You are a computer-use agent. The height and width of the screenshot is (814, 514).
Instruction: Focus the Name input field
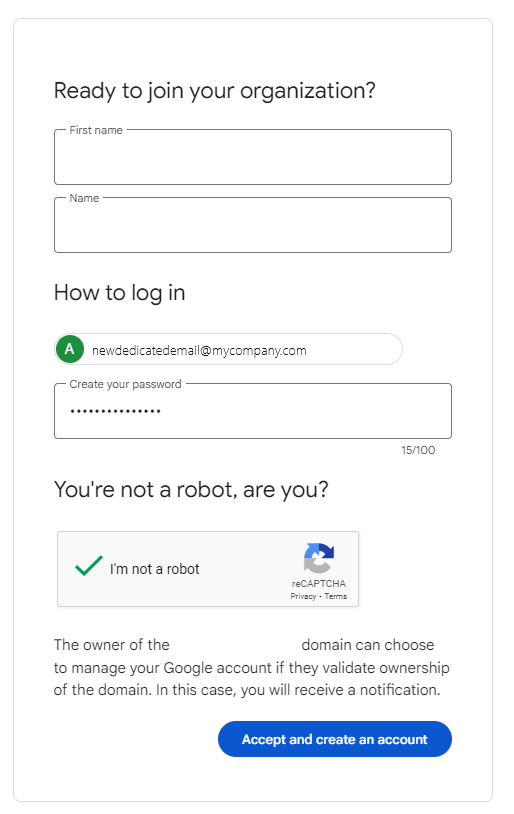pyautogui.click(x=253, y=225)
